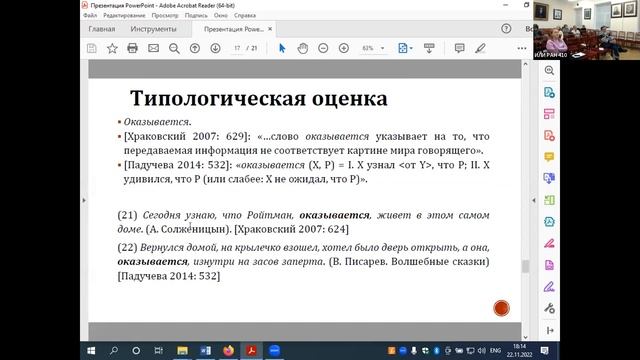Zoom out with the minus button
This screenshot has height=360, width=640.
[x=323, y=48]
